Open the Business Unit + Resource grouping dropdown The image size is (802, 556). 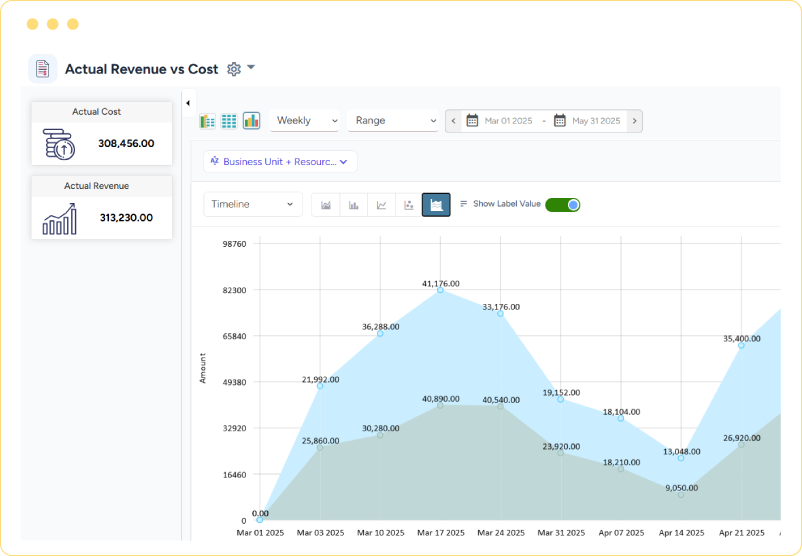coord(280,162)
